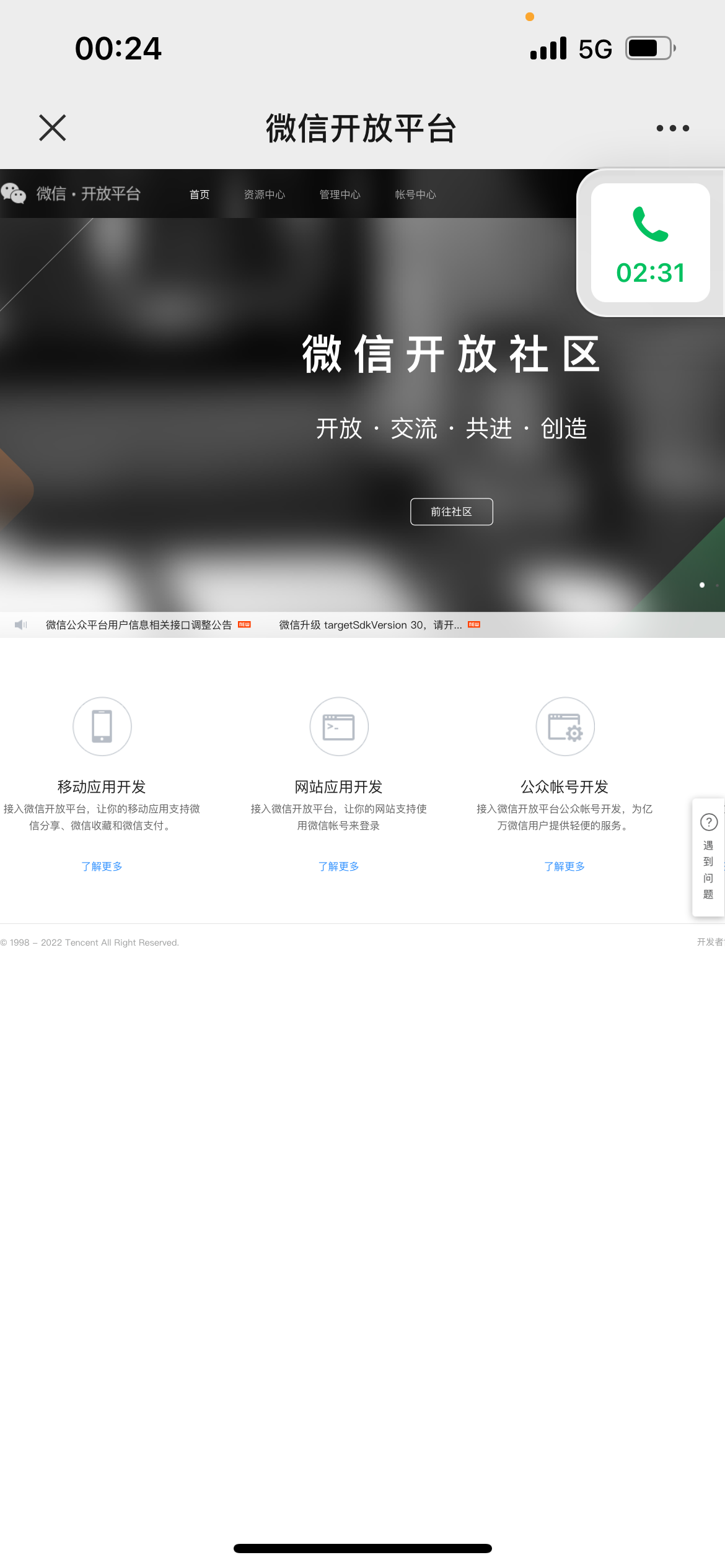The height and width of the screenshot is (1568, 725).
Task: Open 微信公众平台用户信息相关接口调整公告 notice
Action: coord(139,625)
